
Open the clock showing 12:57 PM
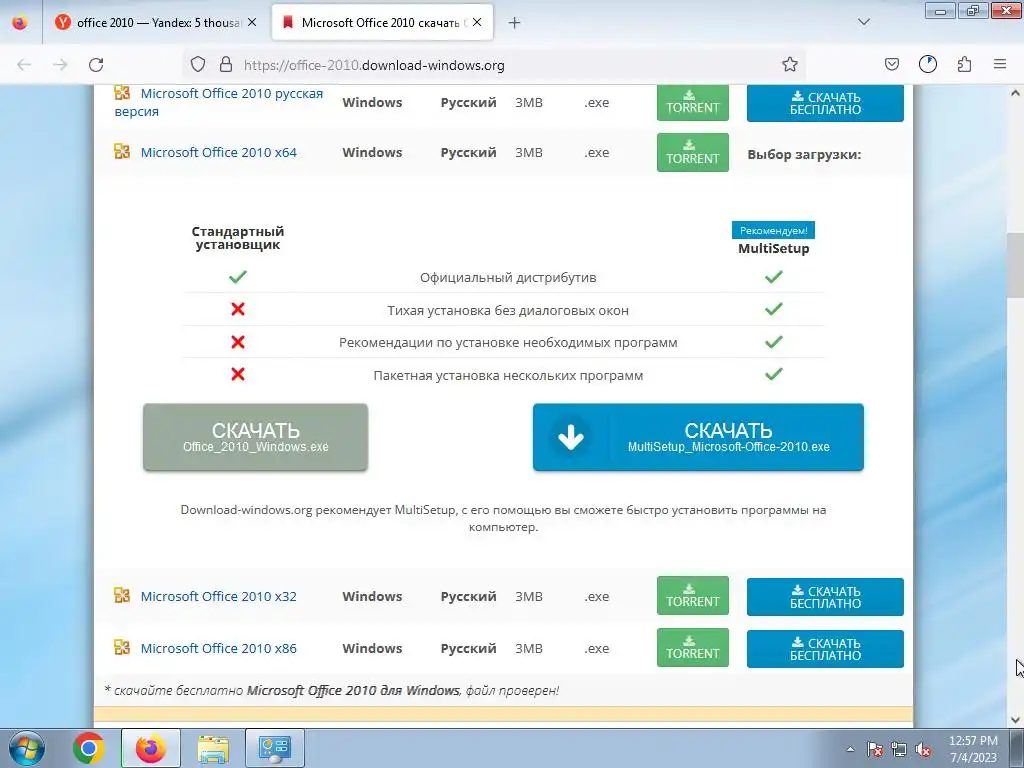coord(973,749)
